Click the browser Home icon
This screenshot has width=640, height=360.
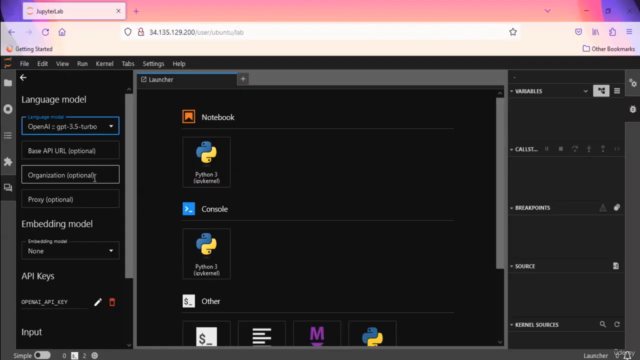point(62,32)
